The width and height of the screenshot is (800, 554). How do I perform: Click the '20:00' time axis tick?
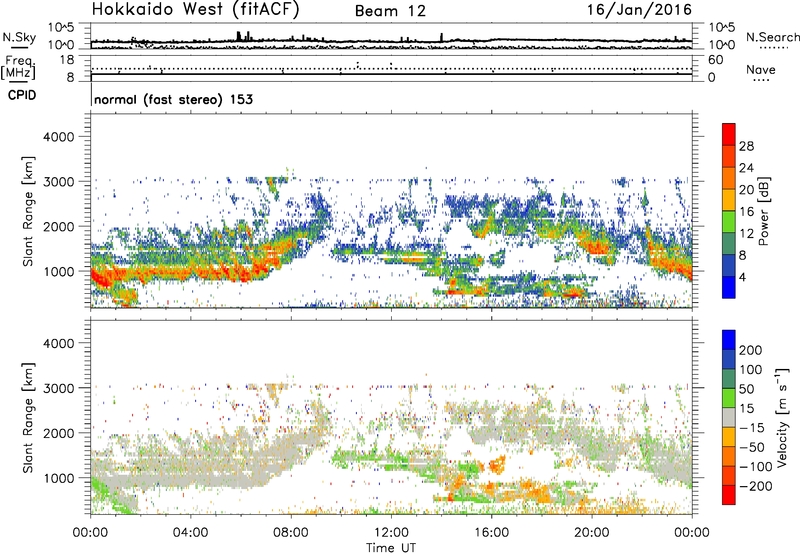click(591, 533)
